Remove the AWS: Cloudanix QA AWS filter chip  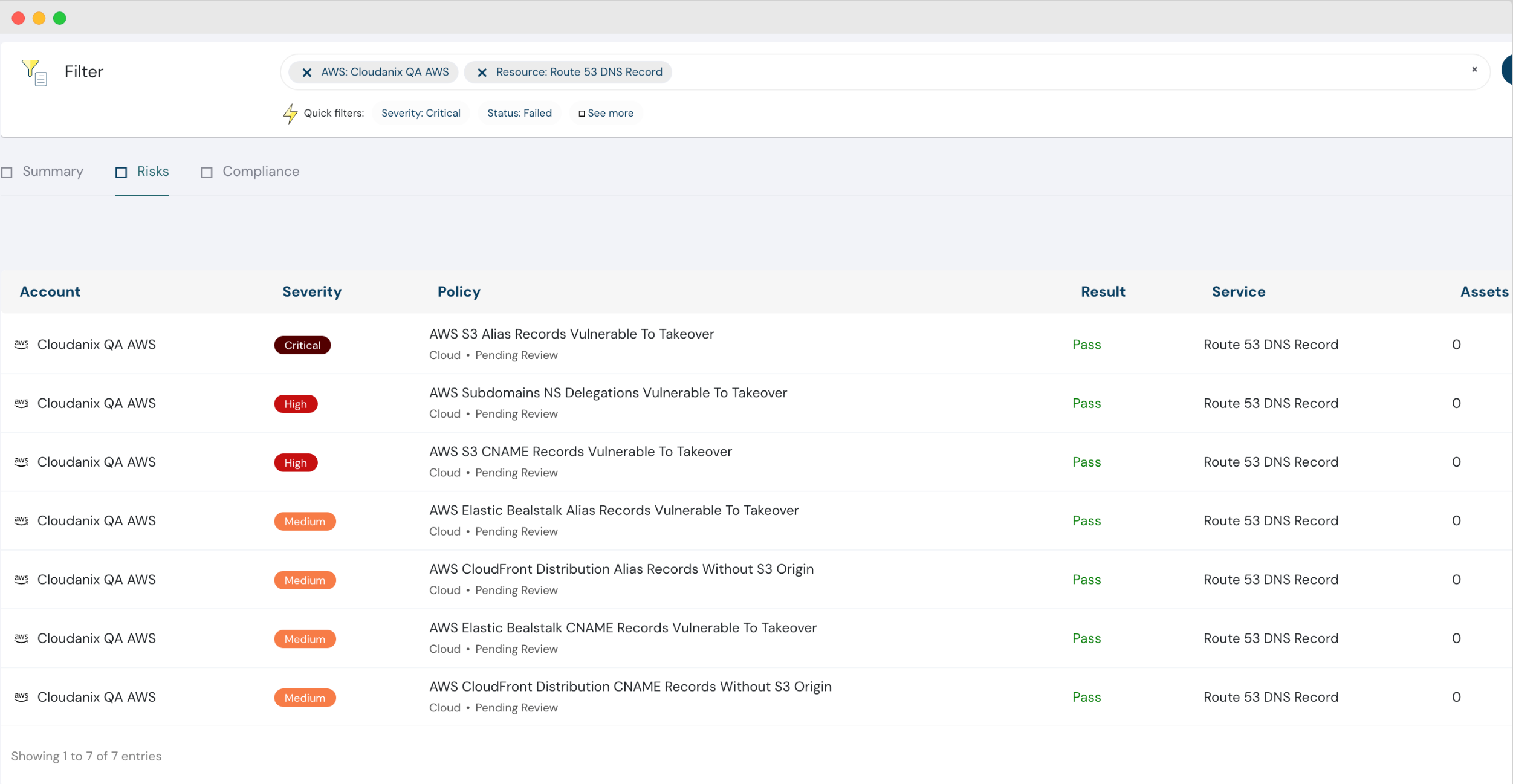click(x=307, y=73)
